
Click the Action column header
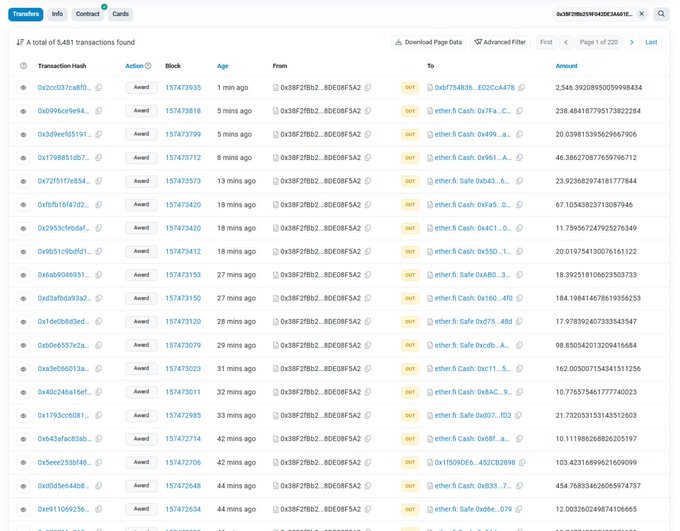coord(134,66)
